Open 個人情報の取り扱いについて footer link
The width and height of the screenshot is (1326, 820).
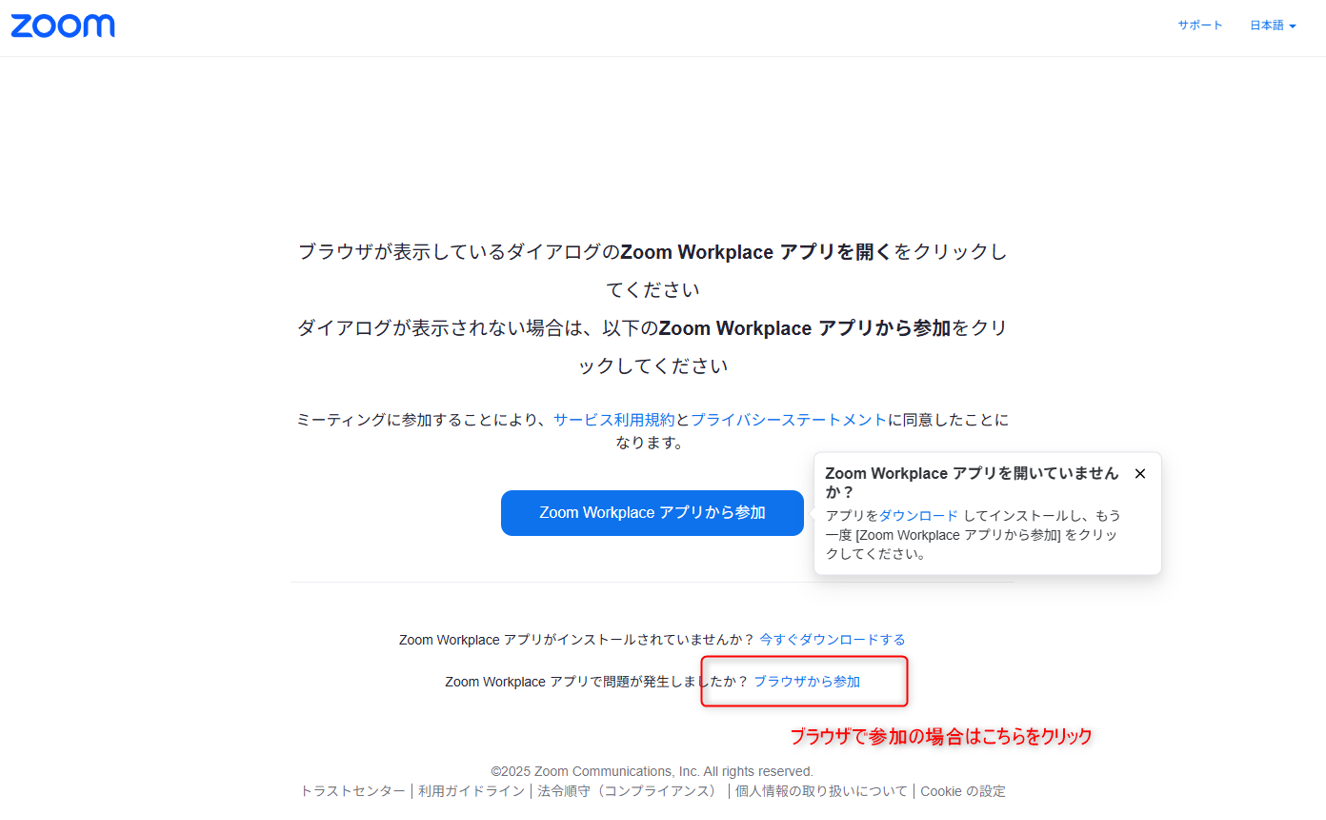[821, 791]
